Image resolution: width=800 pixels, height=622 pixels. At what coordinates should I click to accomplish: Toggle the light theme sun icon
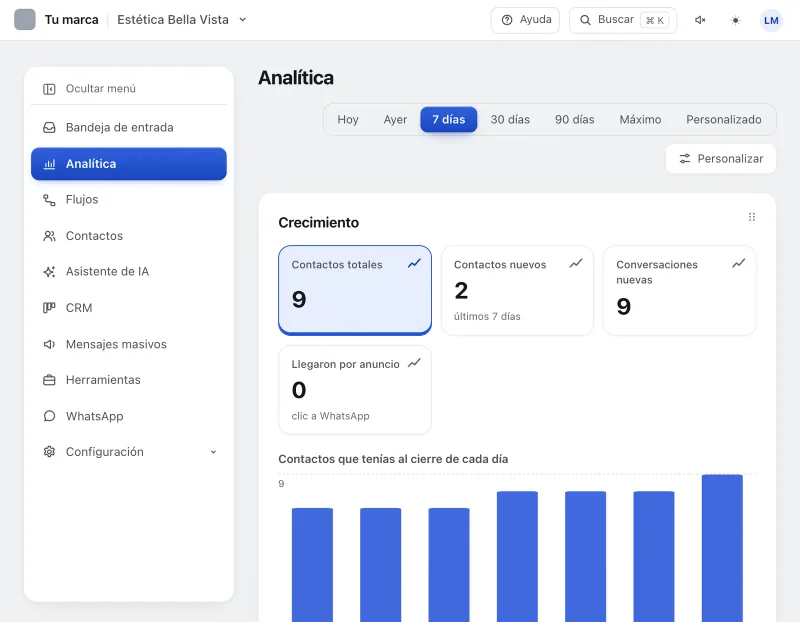(x=735, y=20)
